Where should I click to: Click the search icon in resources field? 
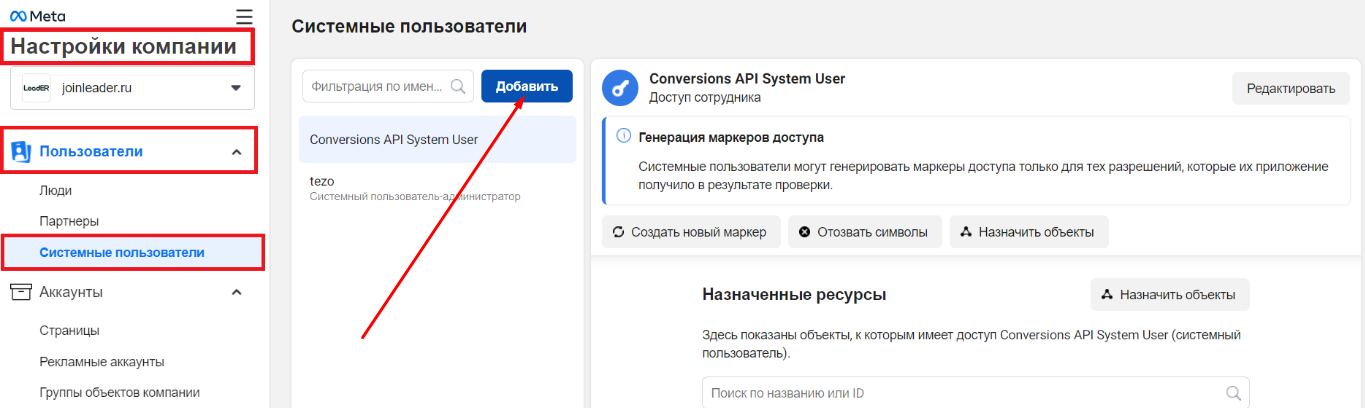tap(1233, 393)
